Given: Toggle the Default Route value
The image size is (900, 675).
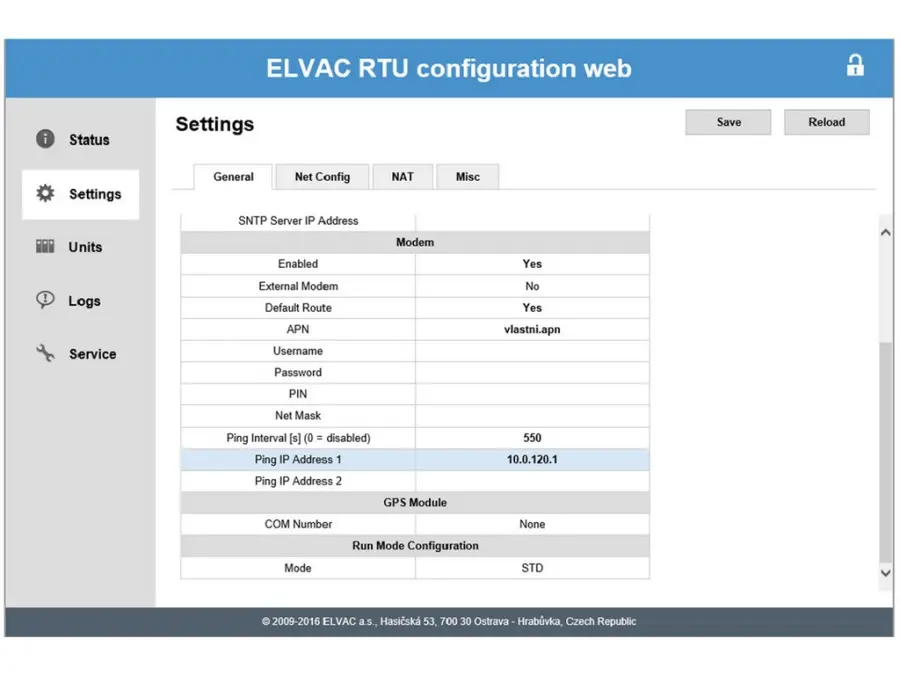Looking at the screenshot, I should pyautogui.click(x=532, y=308).
